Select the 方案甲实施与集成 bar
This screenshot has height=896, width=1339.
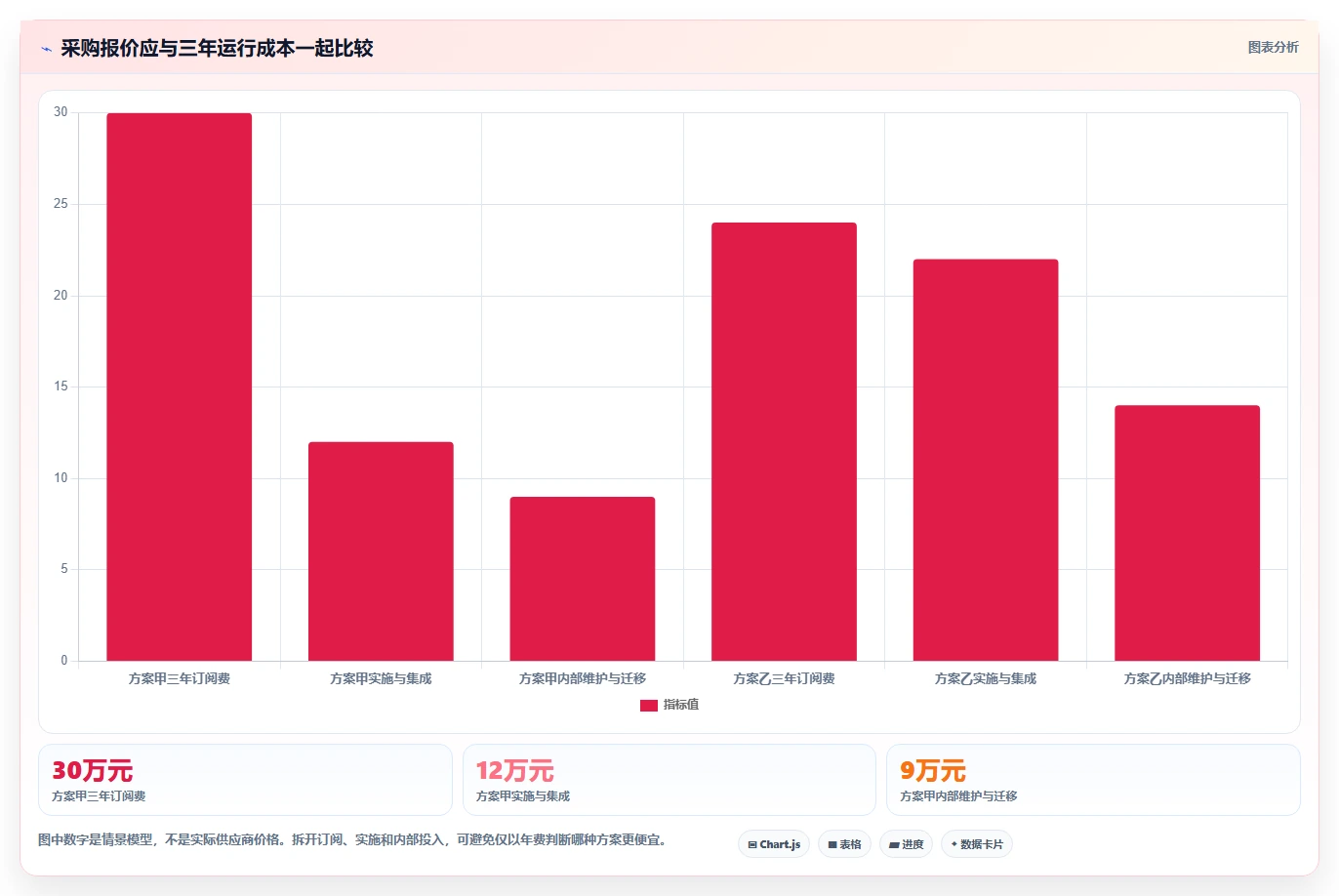tap(381, 551)
